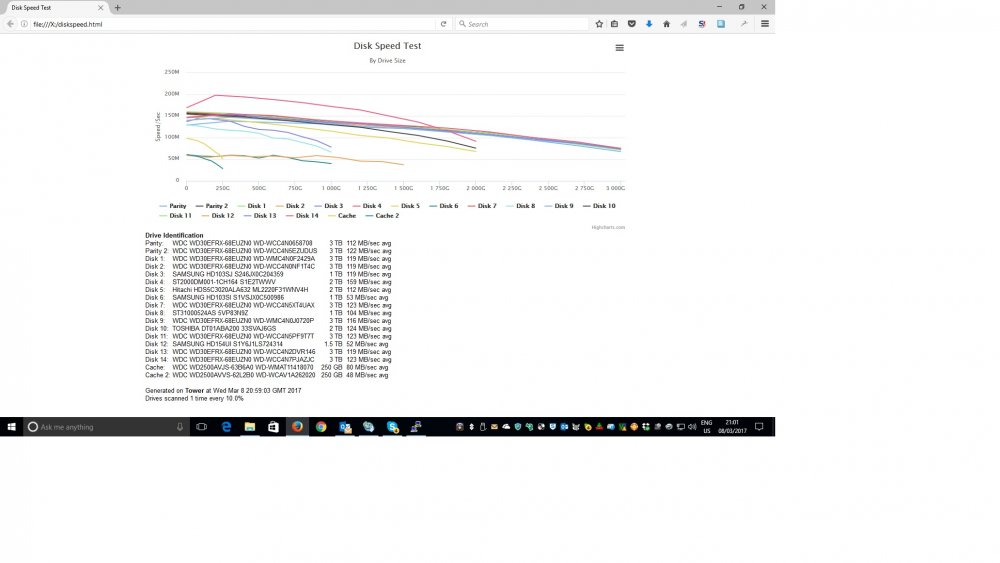1000x563 pixels.
Task: Toggle the Cache series in legend
Action: [x=342, y=216]
